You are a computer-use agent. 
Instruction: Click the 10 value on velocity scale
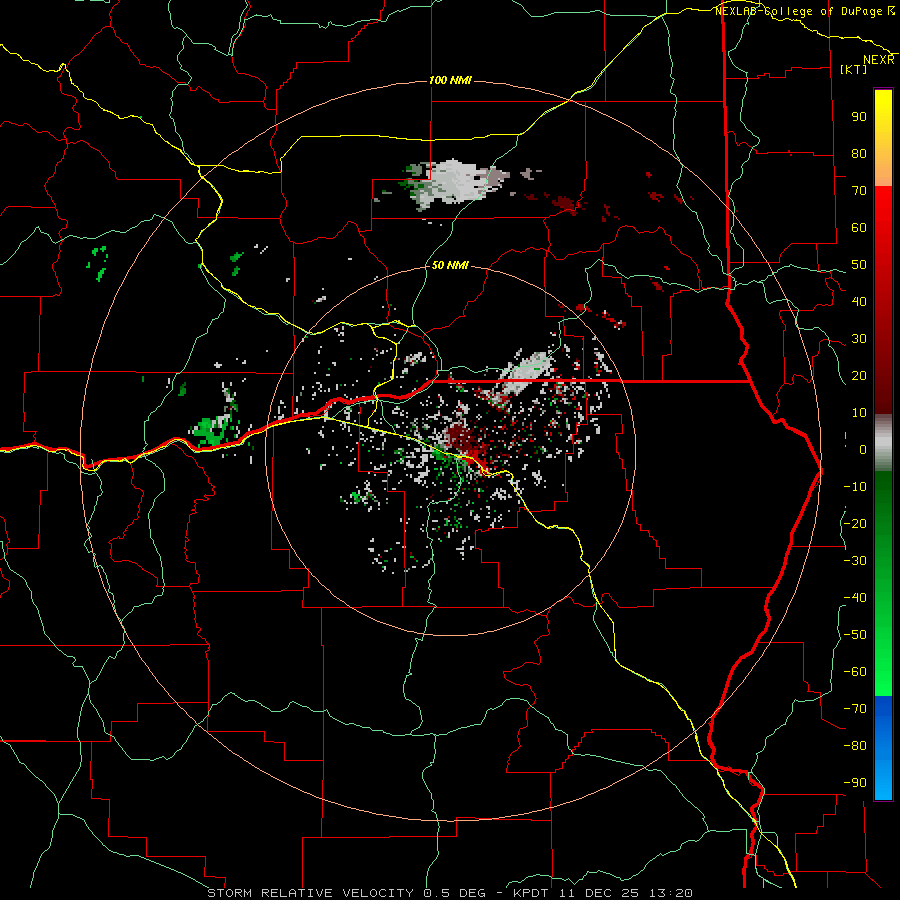859,413
